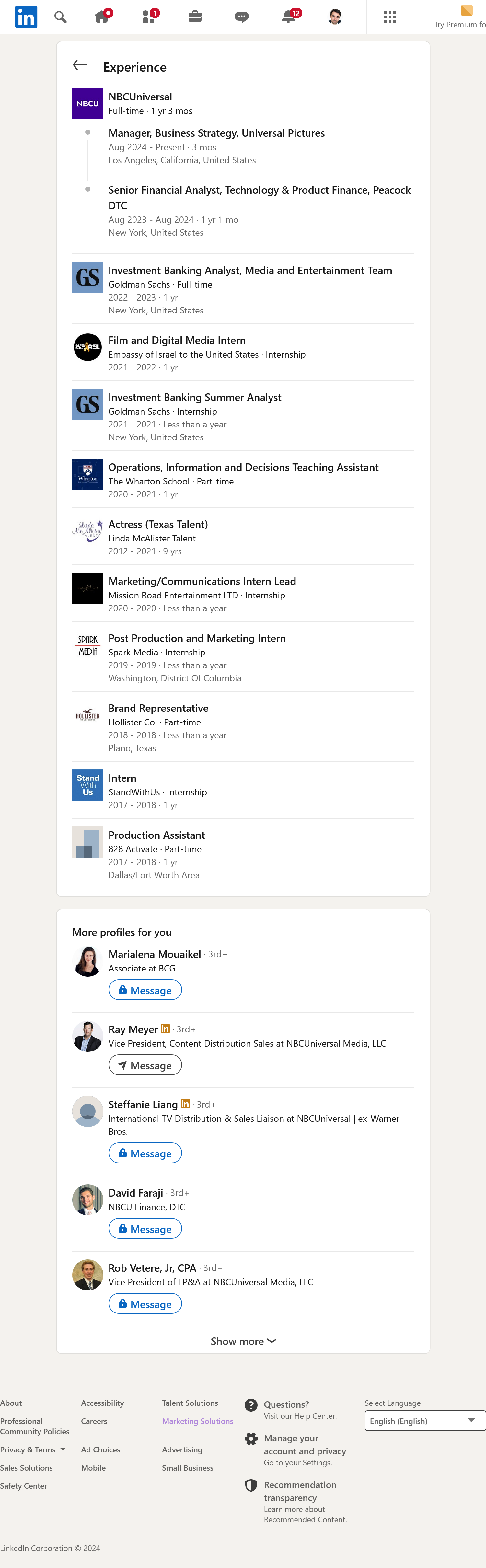Expand Show more profiles
This screenshot has height=1568, width=486.
pos(243,1341)
